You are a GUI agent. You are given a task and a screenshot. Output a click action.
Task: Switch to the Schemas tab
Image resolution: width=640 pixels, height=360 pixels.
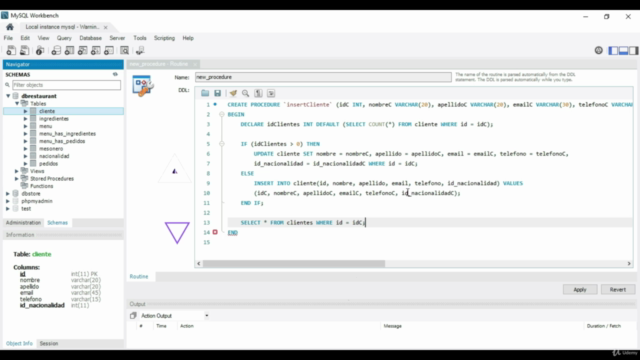pos(58,222)
